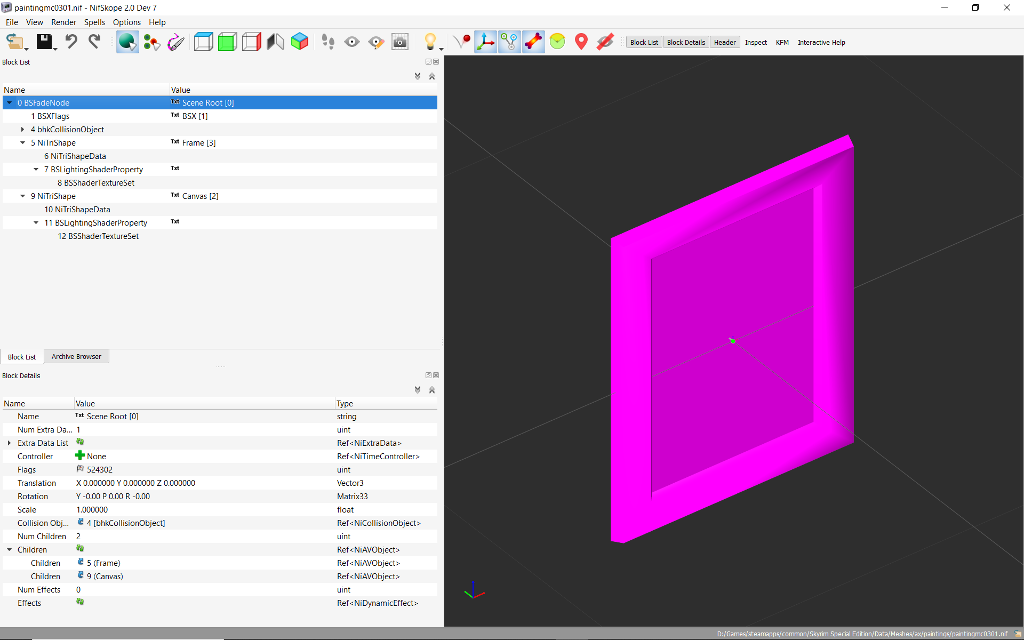Click the Save floppy disk icon
This screenshot has height=640, width=1024.
coord(44,42)
